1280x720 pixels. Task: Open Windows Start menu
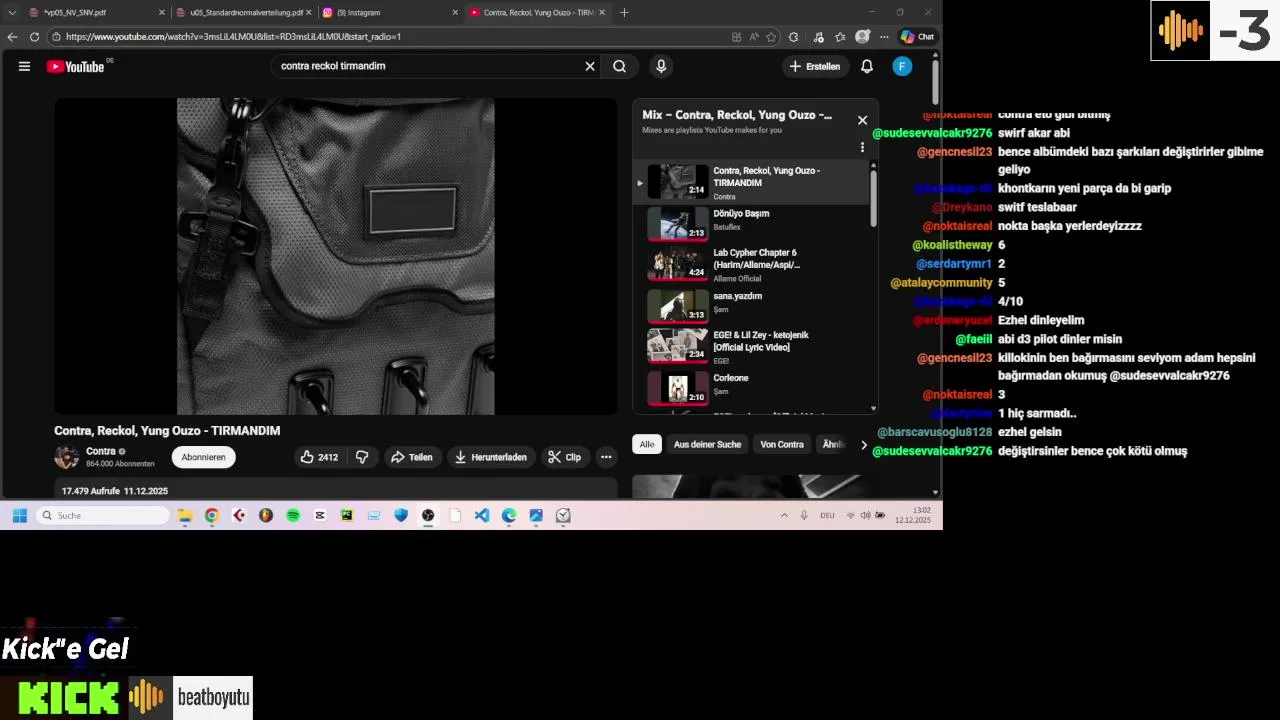[x=19, y=515]
